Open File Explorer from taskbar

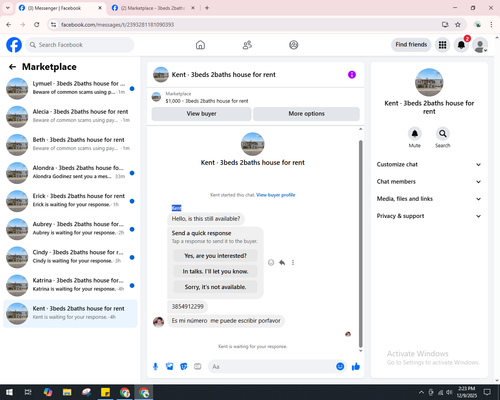(x=67, y=392)
